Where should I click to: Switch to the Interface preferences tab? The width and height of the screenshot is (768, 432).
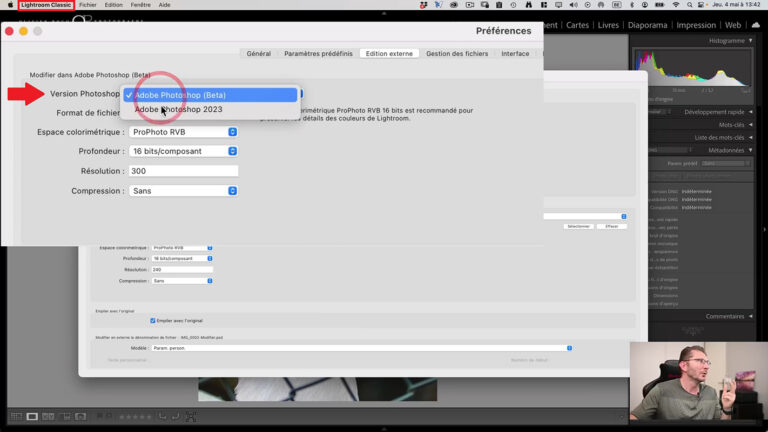tap(515, 53)
